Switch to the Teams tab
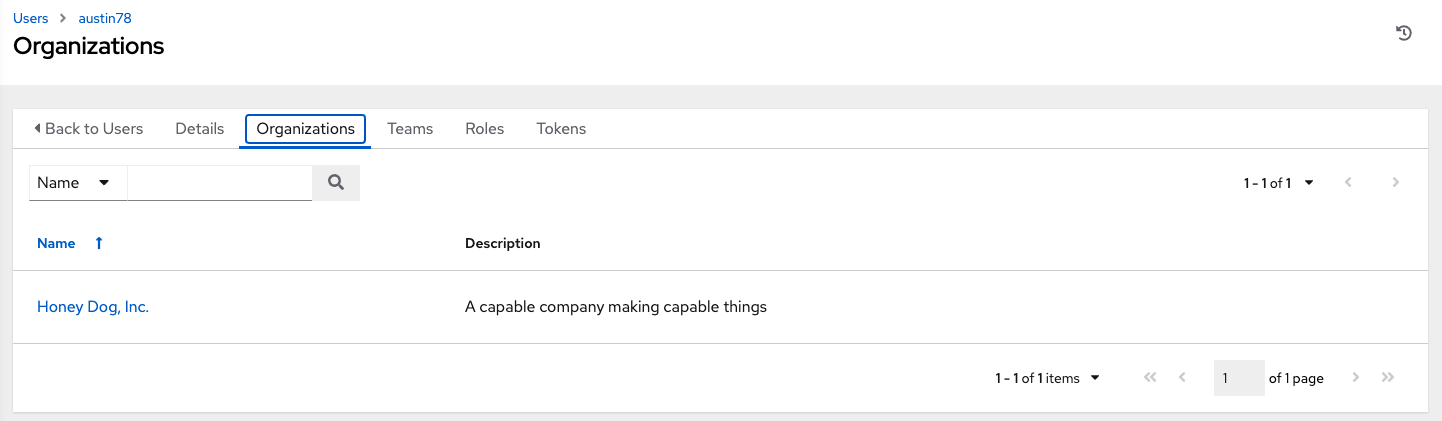Viewport: 1442px width, 421px height. pyautogui.click(x=410, y=129)
